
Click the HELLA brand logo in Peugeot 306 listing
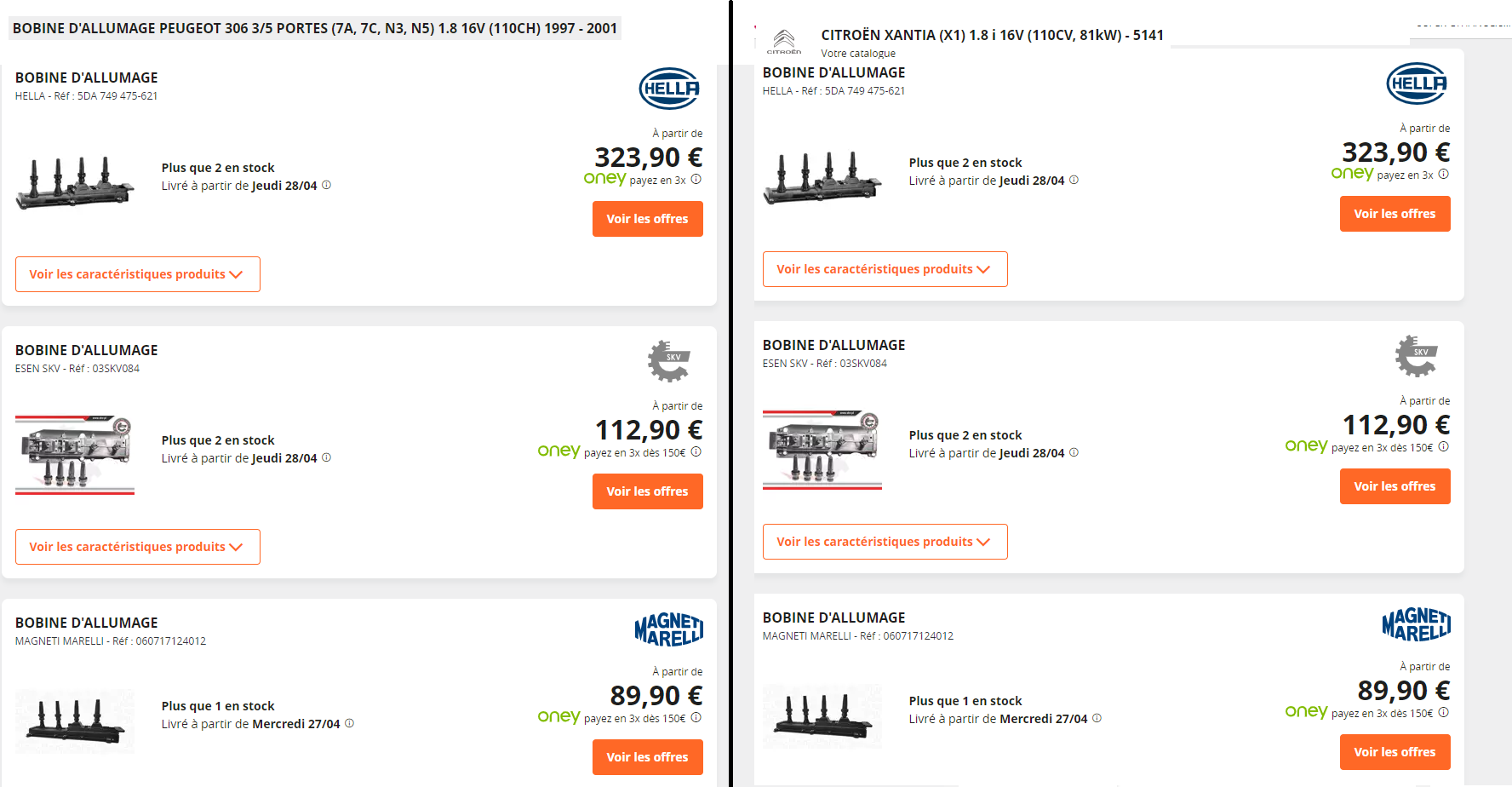(x=669, y=89)
